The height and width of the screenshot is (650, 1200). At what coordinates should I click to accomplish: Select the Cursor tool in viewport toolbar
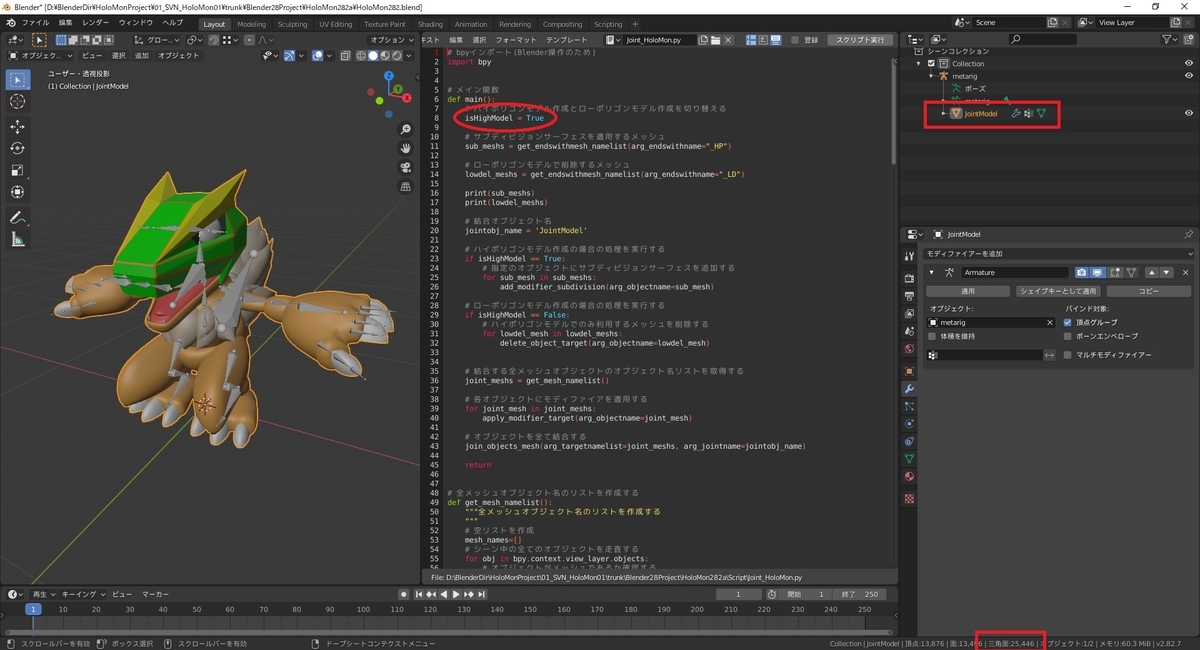tap(18, 102)
